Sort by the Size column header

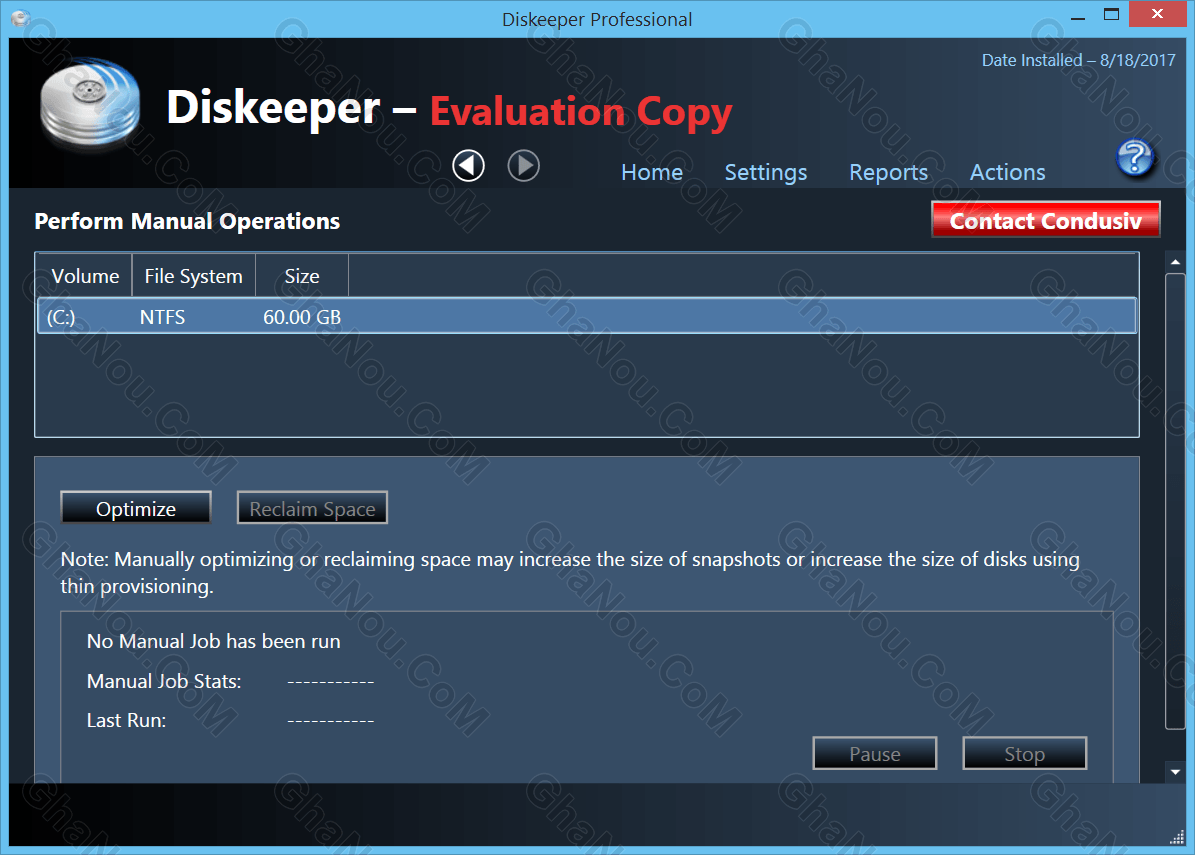tap(302, 276)
